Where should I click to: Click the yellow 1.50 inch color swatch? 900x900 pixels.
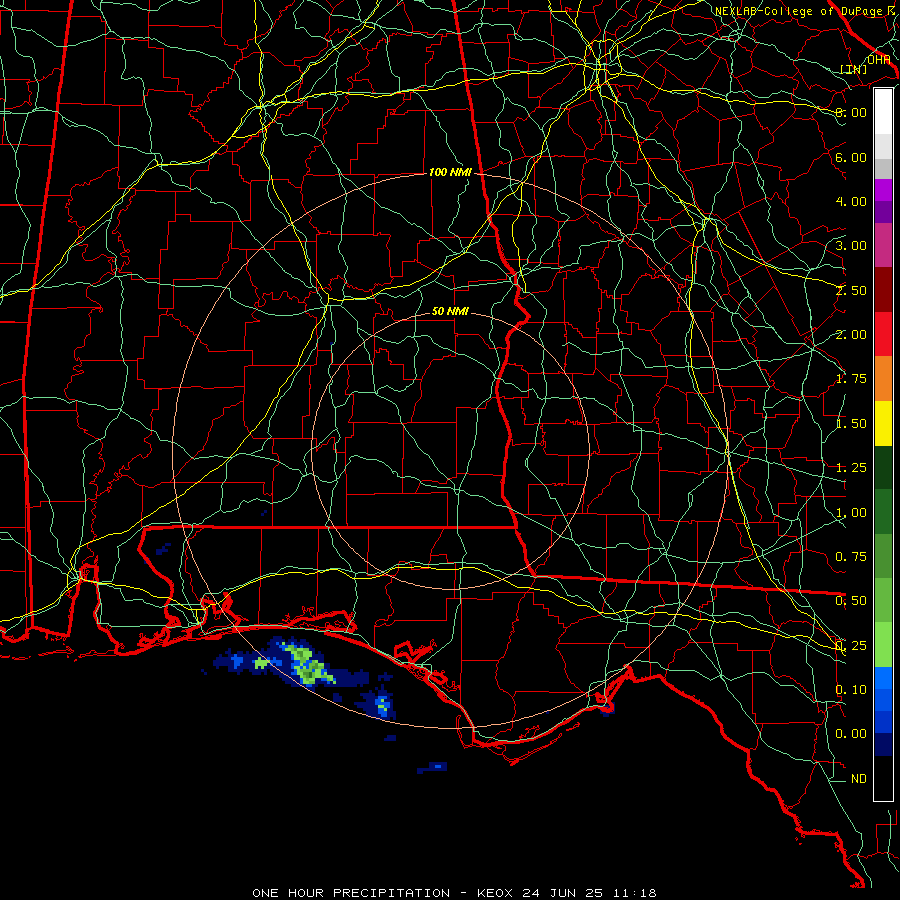(883, 423)
